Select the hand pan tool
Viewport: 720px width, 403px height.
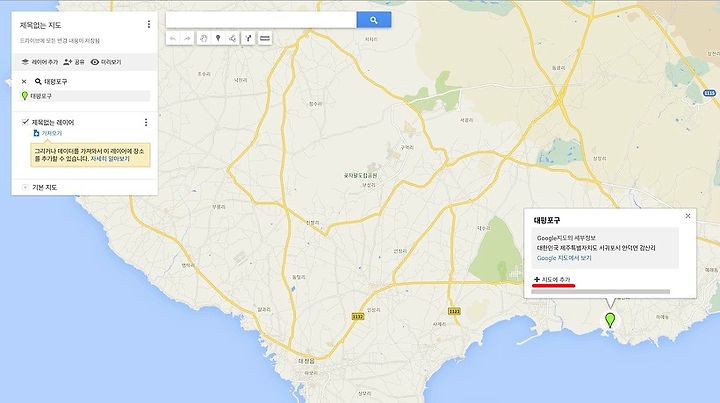[204, 39]
